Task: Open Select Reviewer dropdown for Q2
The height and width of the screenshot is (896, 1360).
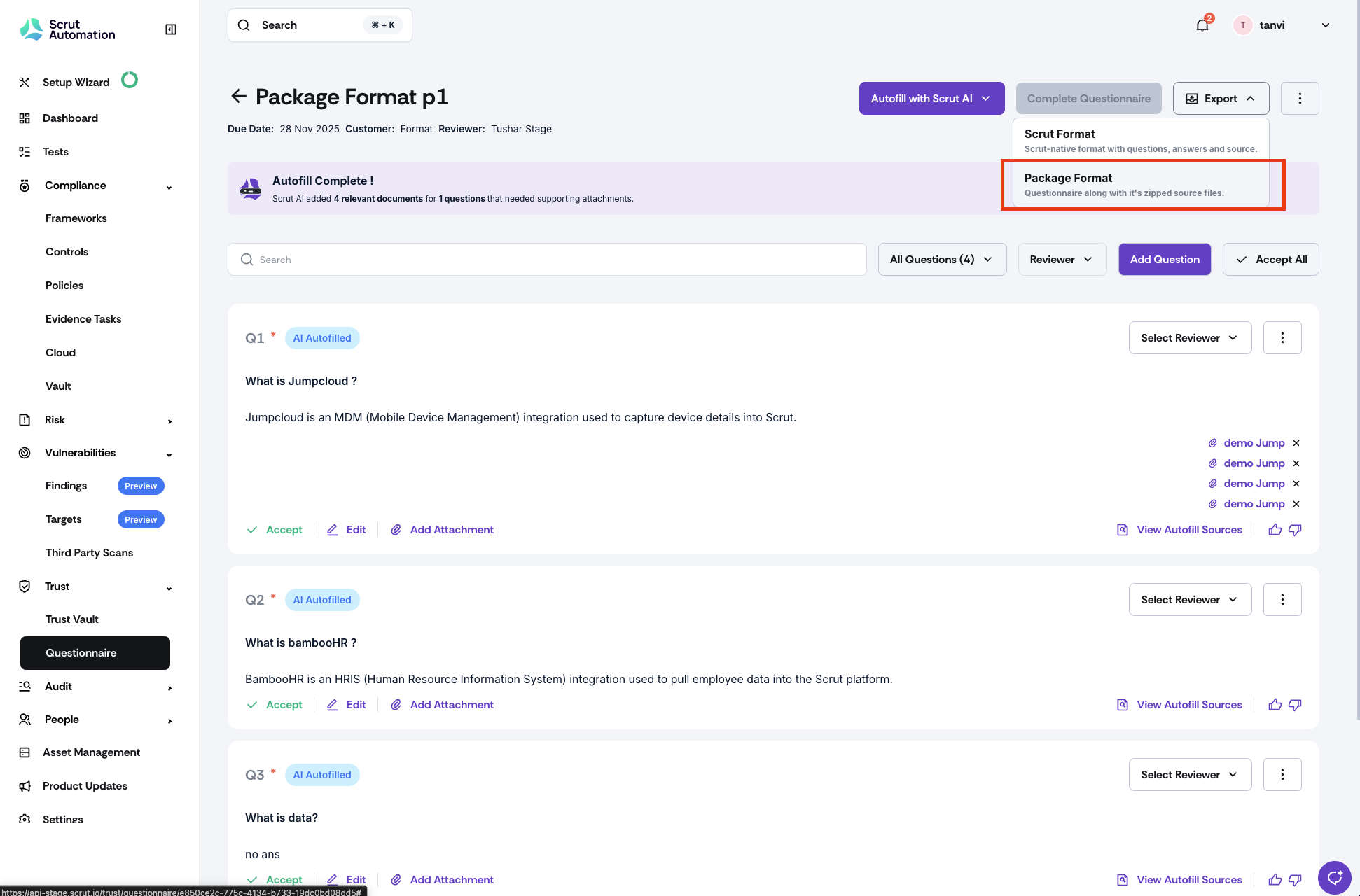Action: click(x=1189, y=600)
